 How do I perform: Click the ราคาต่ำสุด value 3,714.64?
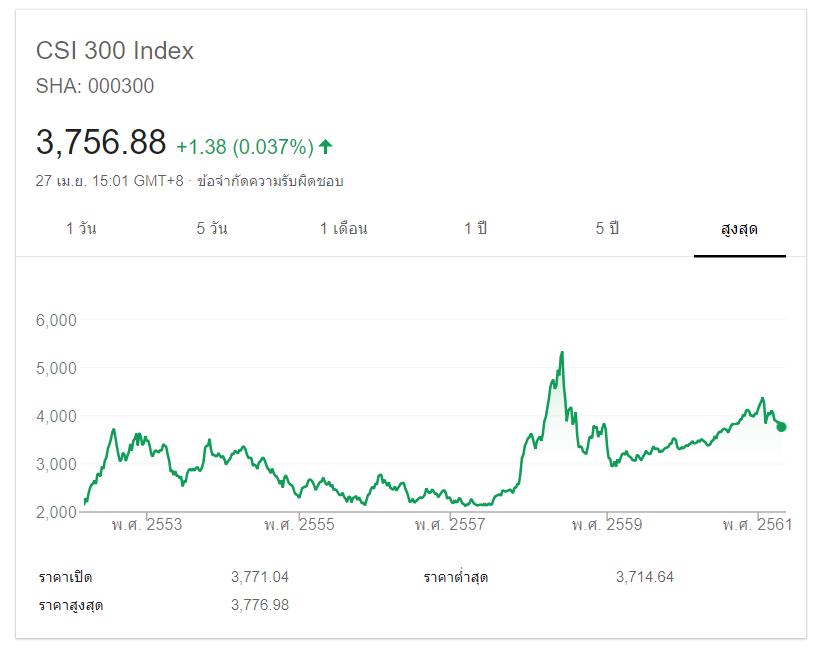point(645,577)
